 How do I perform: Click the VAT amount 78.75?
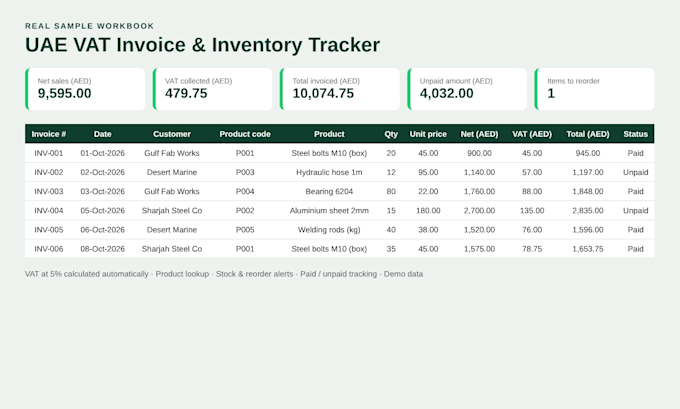[x=532, y=249]
